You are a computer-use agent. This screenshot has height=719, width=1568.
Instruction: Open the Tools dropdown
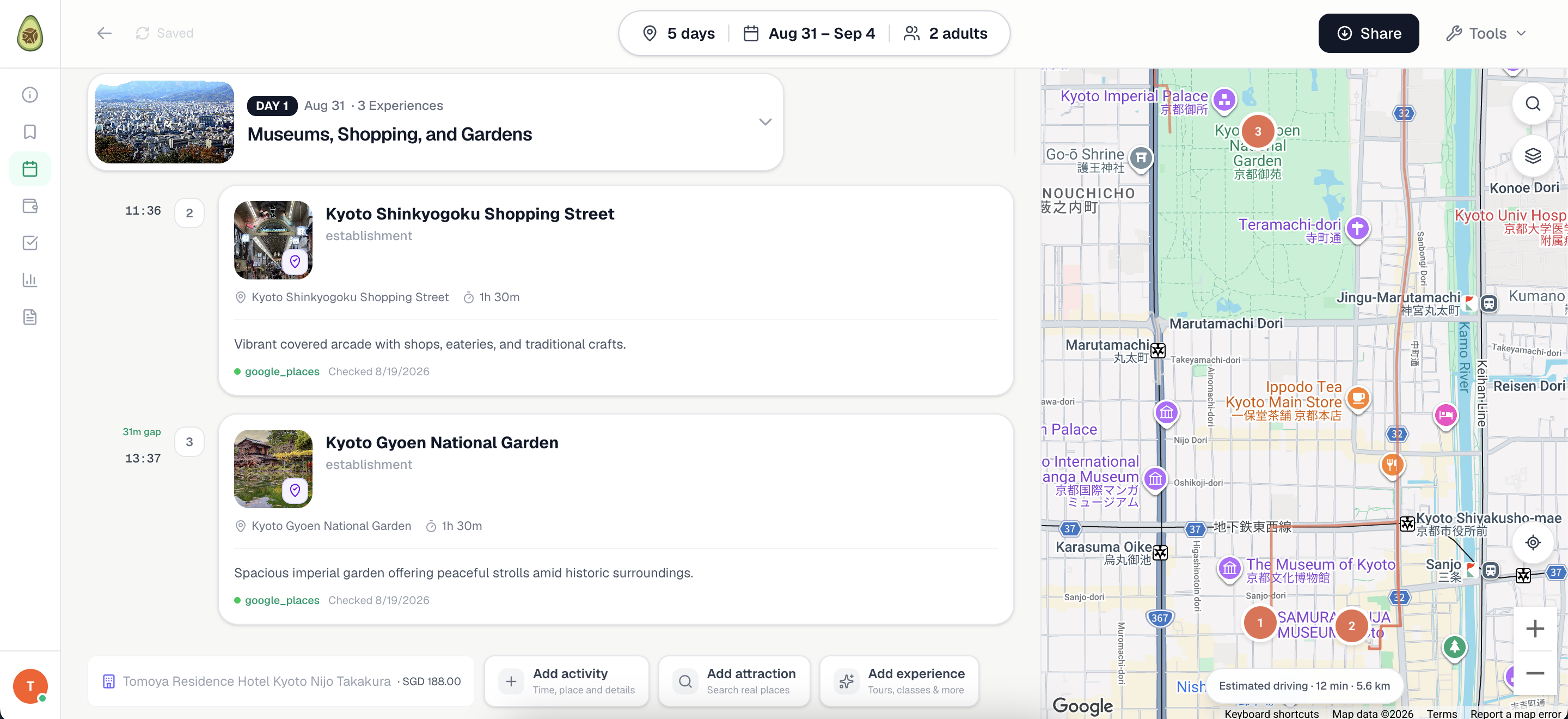click(1486, 33)
